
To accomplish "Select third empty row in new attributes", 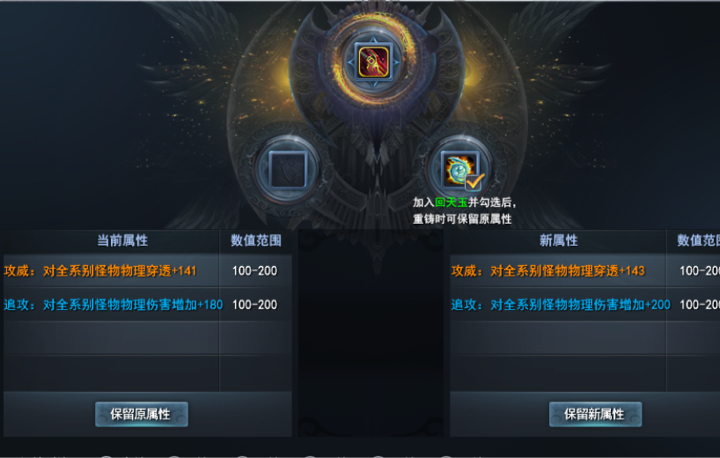I will click(x=585, y=338).
